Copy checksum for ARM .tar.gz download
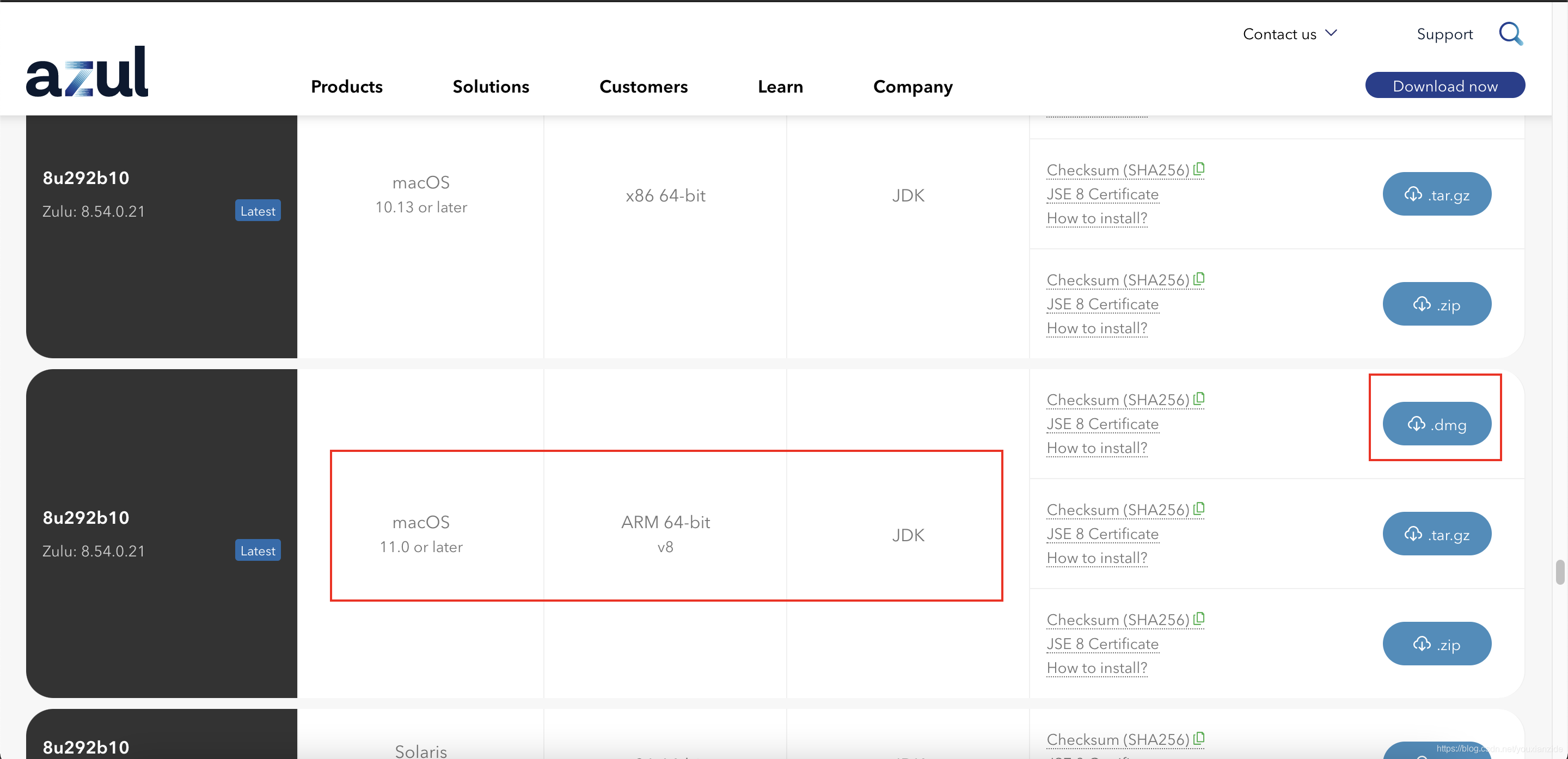Image resolution: width=1568 pixels, height=759 pixels. 1199,508
